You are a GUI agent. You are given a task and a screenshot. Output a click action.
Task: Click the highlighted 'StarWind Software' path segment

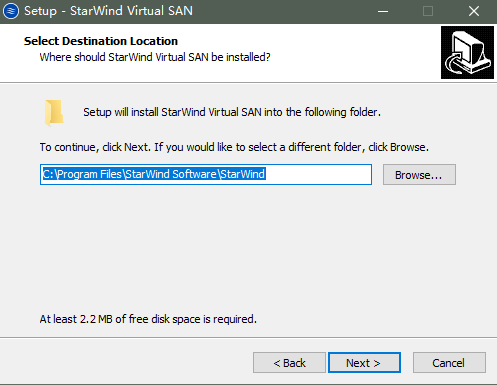(x=171, y=174)
